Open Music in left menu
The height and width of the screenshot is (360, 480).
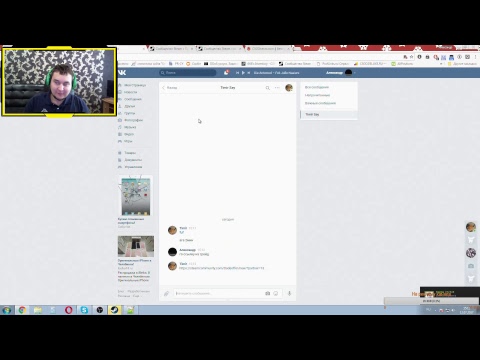[x=128, y=127]
